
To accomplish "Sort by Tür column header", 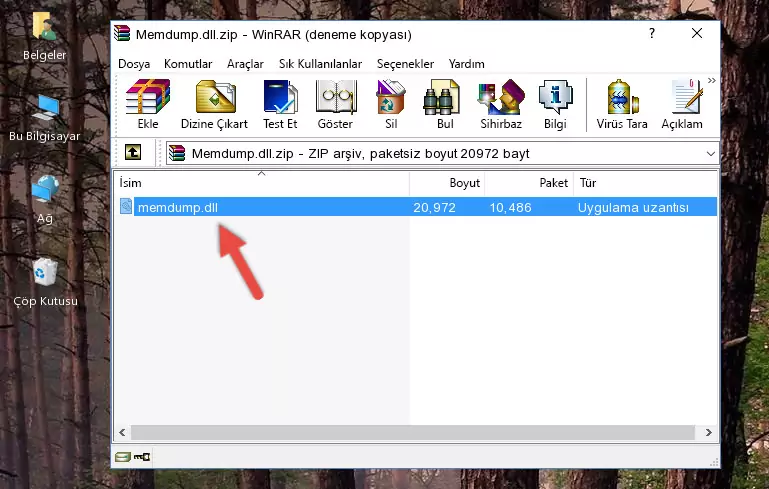I will (x=645, y=183).
